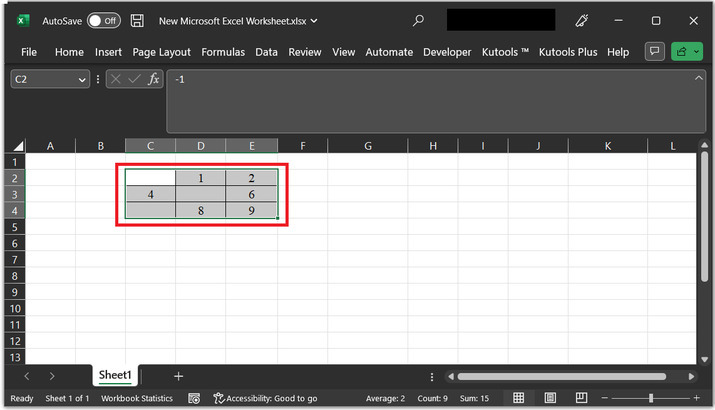Select row 5 header
Screen dimensions: 715x410
click(x=15, y=227)
